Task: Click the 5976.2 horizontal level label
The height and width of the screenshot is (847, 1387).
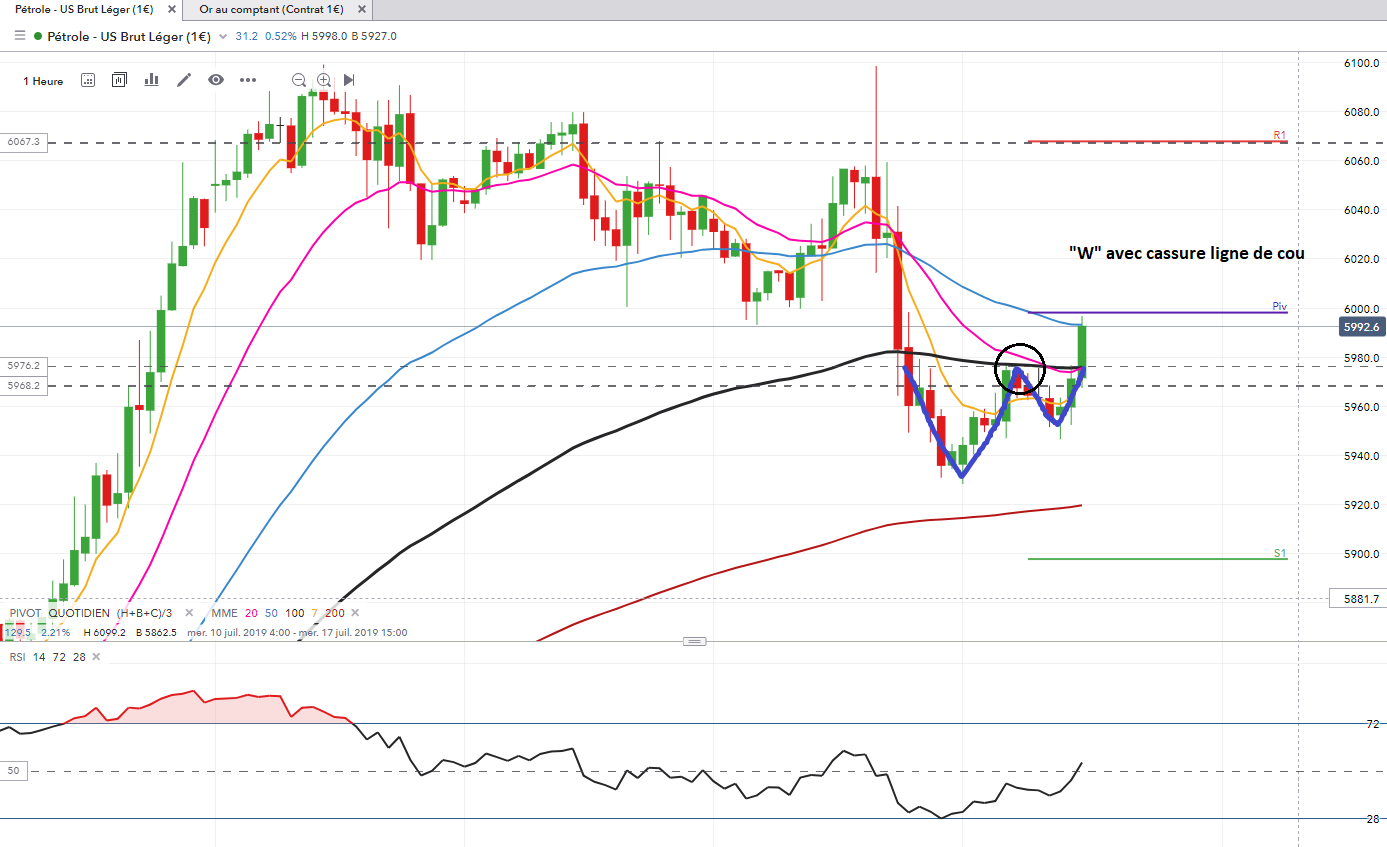Action: (23, 366)
